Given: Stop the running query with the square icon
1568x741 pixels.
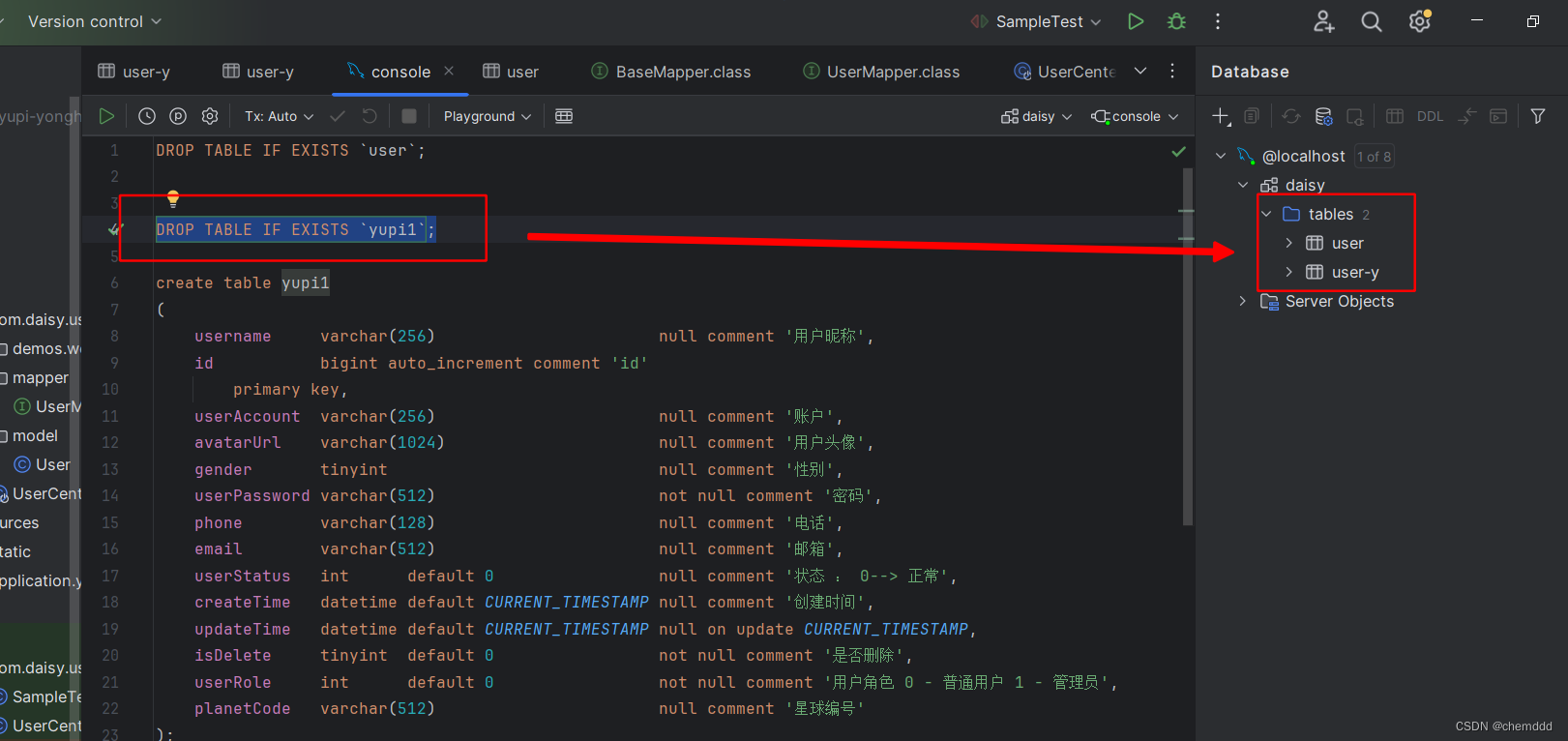Looking at the screenshot, I should tap(409, 116).
